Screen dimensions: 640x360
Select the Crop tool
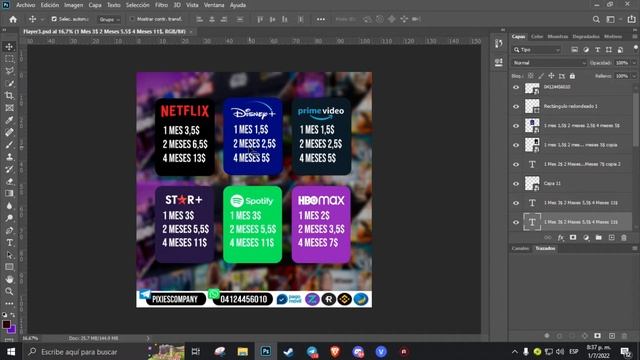point(9,96)
